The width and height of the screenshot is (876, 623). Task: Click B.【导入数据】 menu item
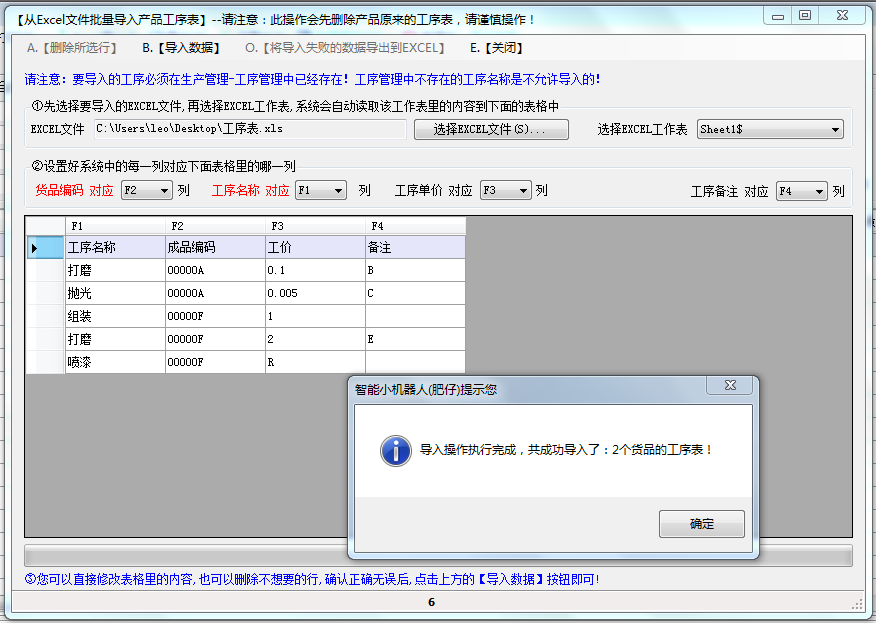[181, 48]
